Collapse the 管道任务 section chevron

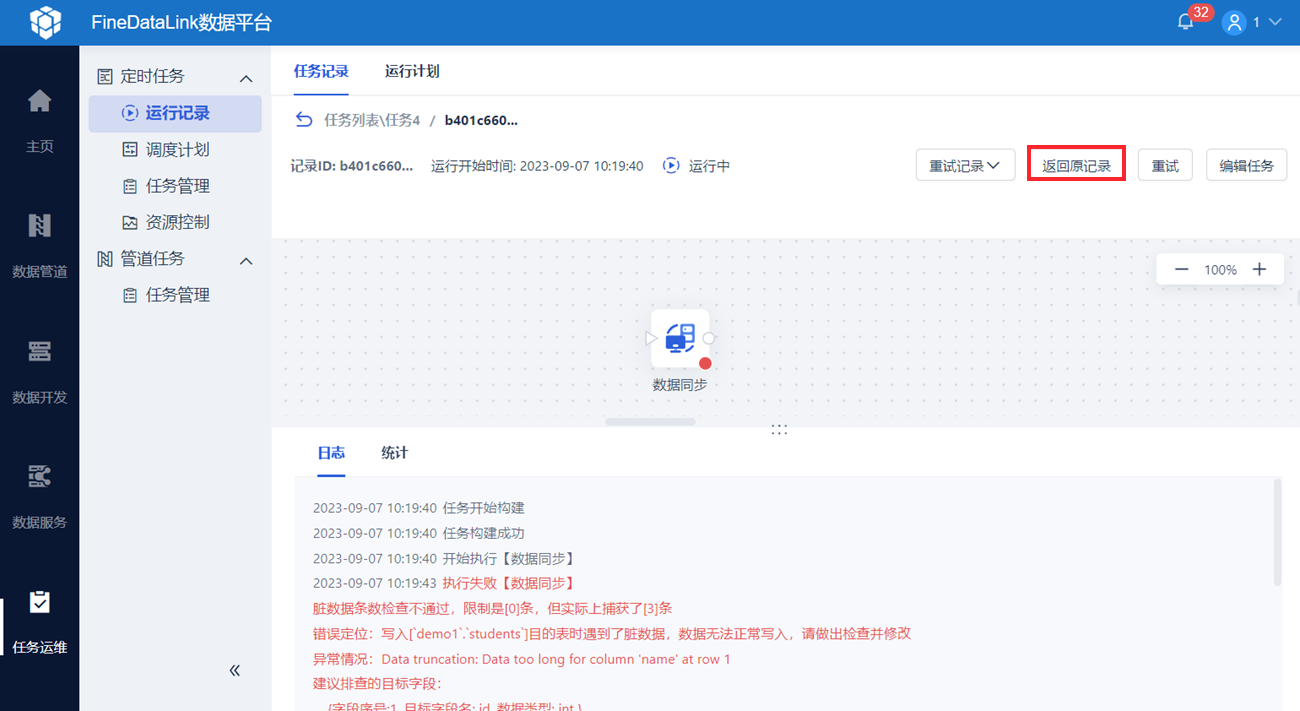click(x=246, y=260)
